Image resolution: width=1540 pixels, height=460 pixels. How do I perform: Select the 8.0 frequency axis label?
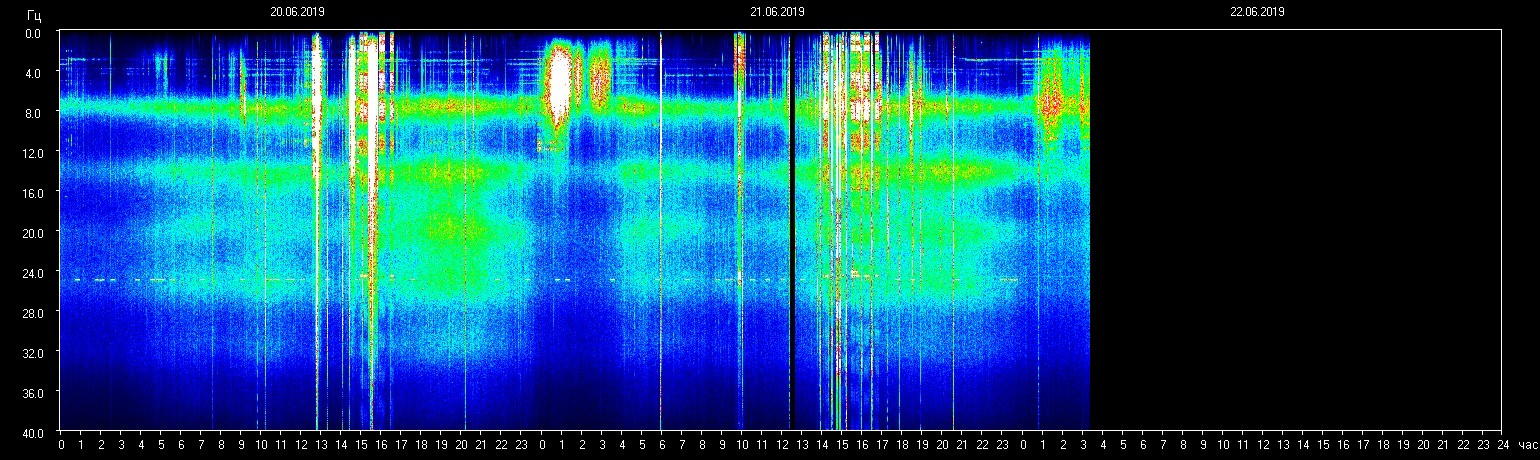tap(35, 113)
